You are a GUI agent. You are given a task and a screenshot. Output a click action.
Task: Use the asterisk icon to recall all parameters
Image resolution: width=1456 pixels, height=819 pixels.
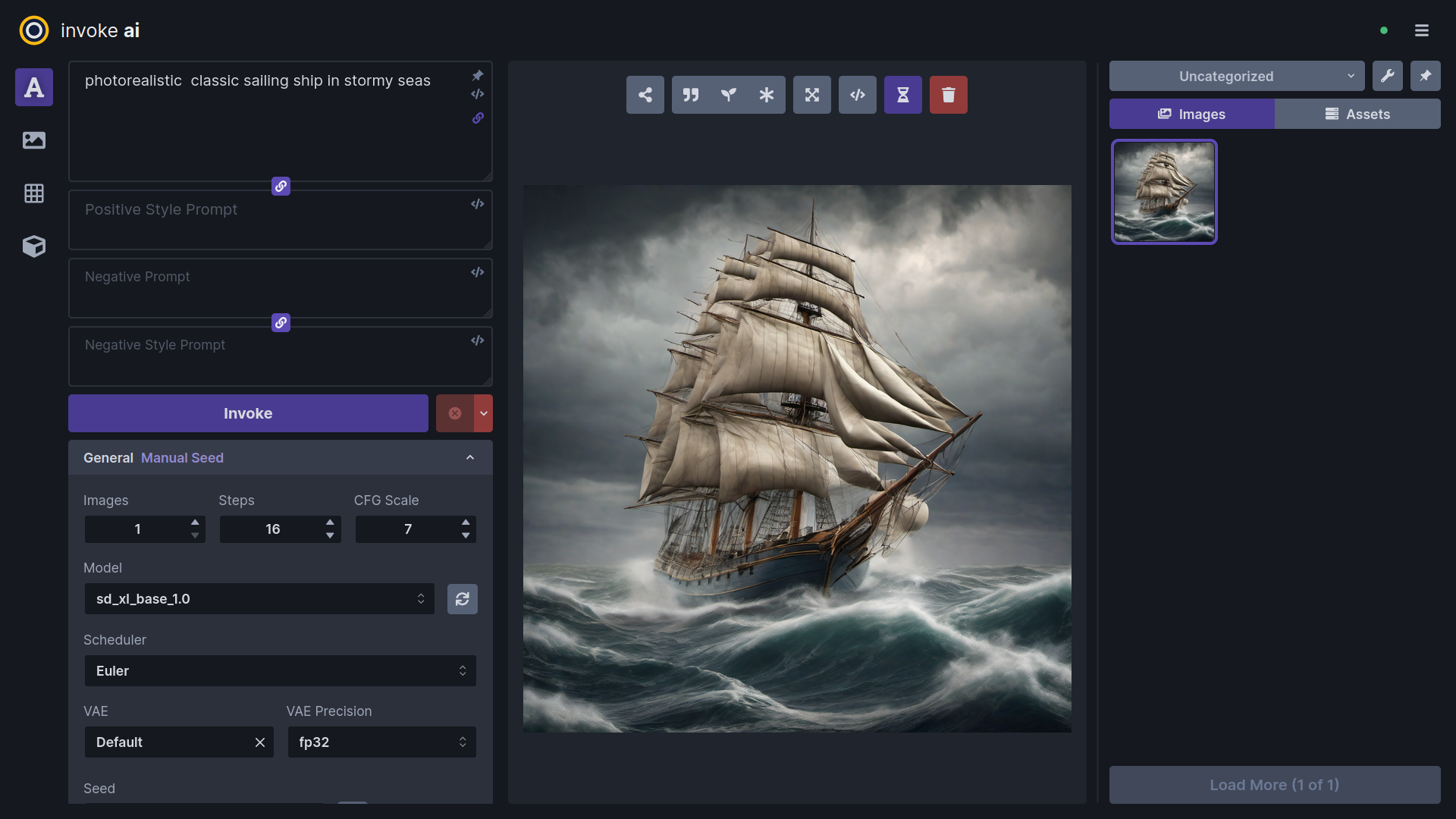pyautogui.click(x=766, y=95)
